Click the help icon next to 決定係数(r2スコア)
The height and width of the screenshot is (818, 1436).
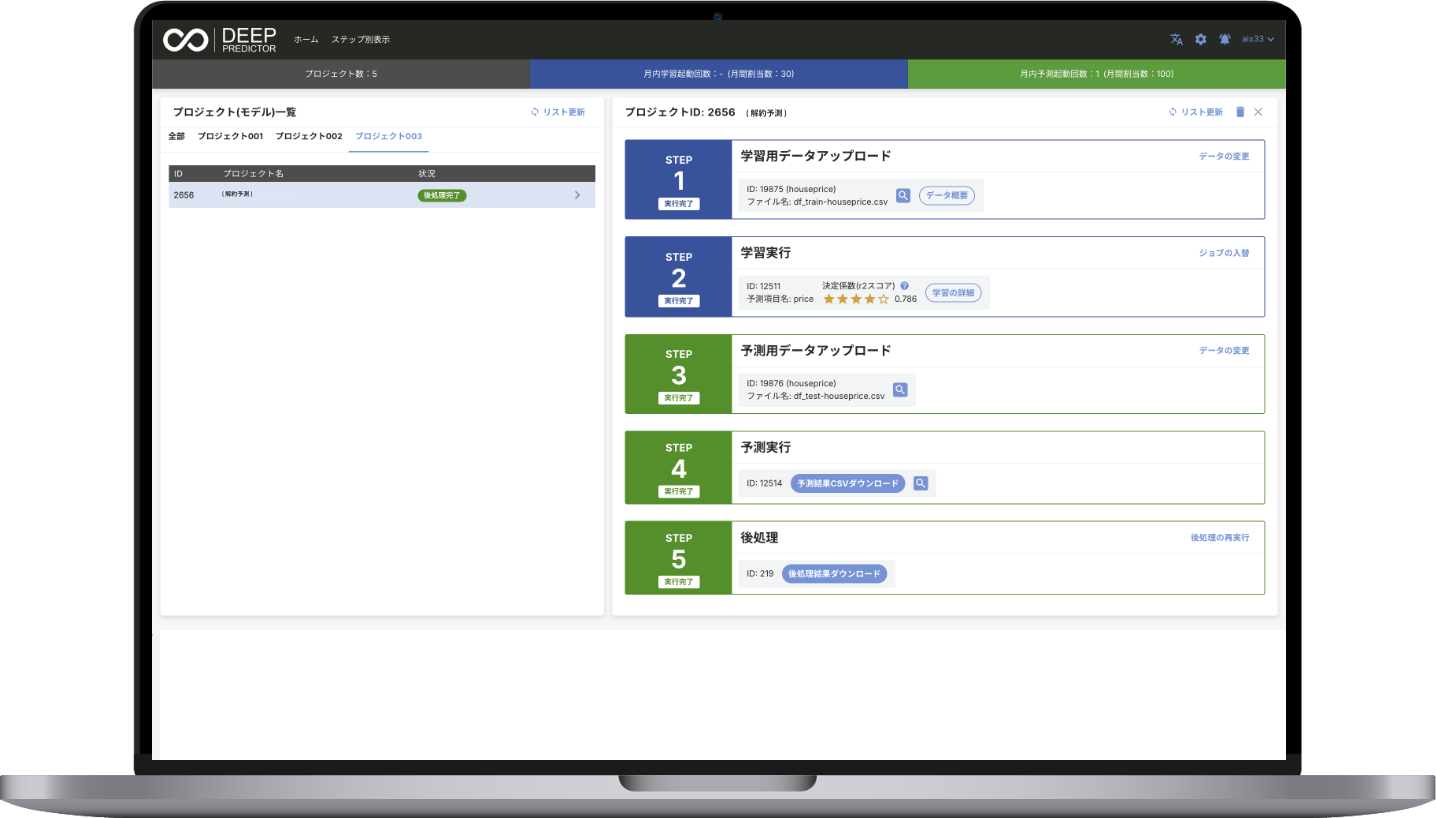(x=904, y=286)
